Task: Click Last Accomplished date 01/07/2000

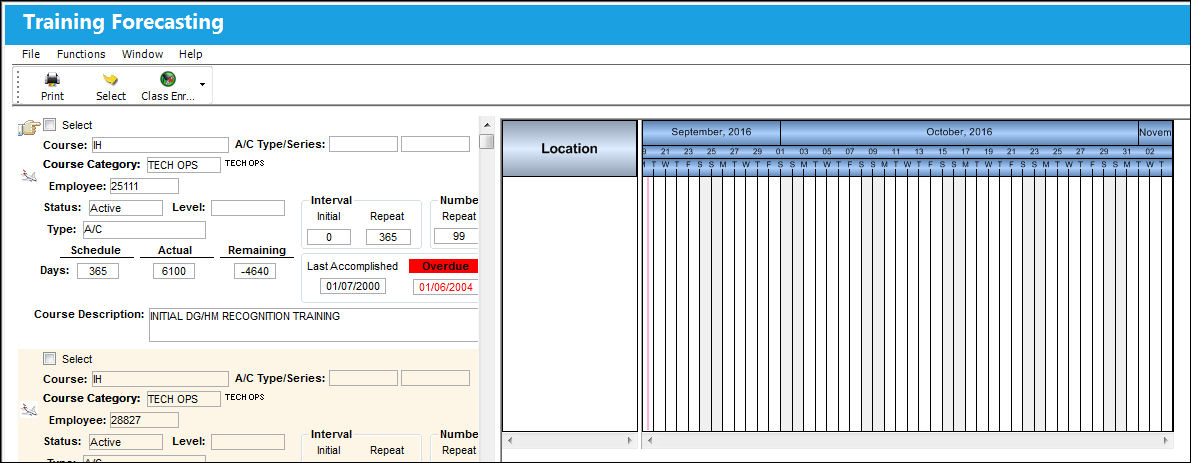Action: click(x=353, y=286)
